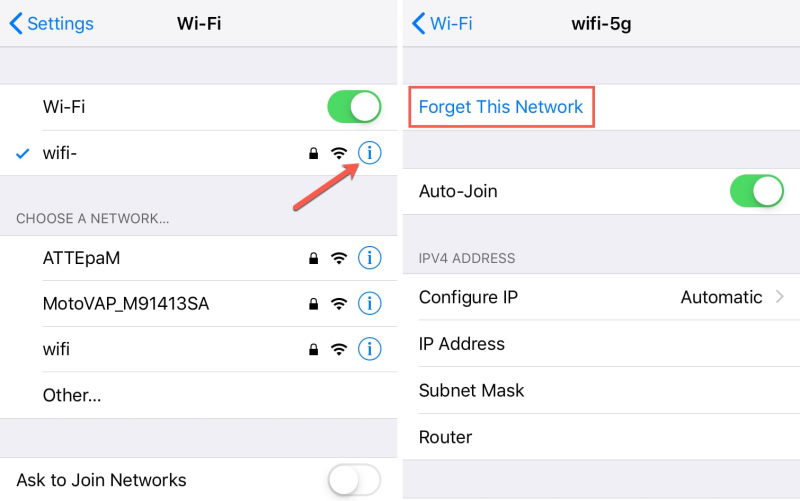Disable the Auto-Join switch
Image resolution: width=800 pixels, height=501 pixels.
click(x=757, y=191)
